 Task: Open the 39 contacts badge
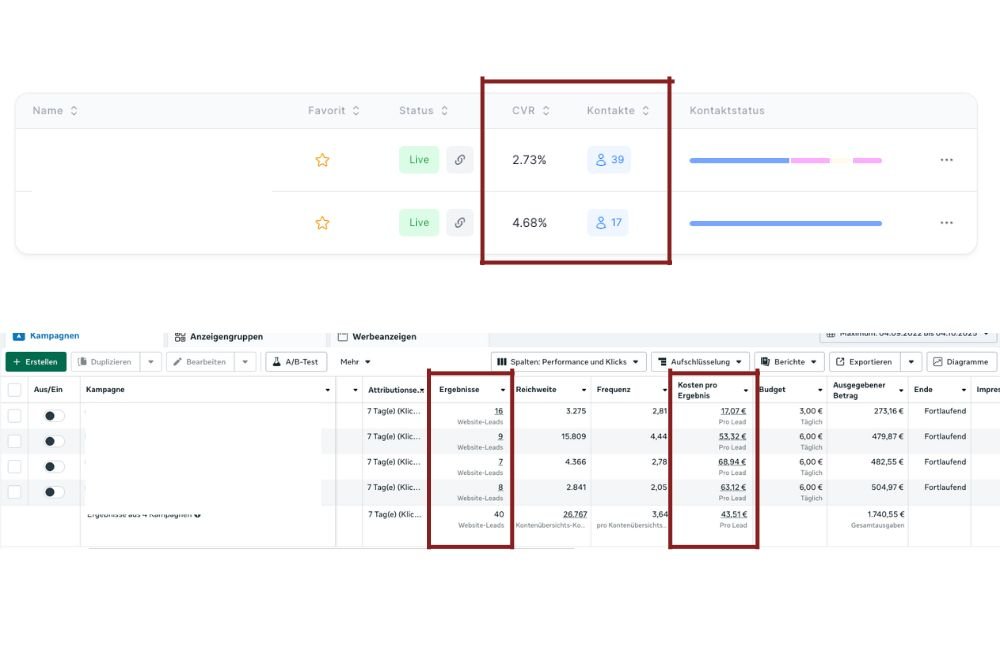pos(609,160)
